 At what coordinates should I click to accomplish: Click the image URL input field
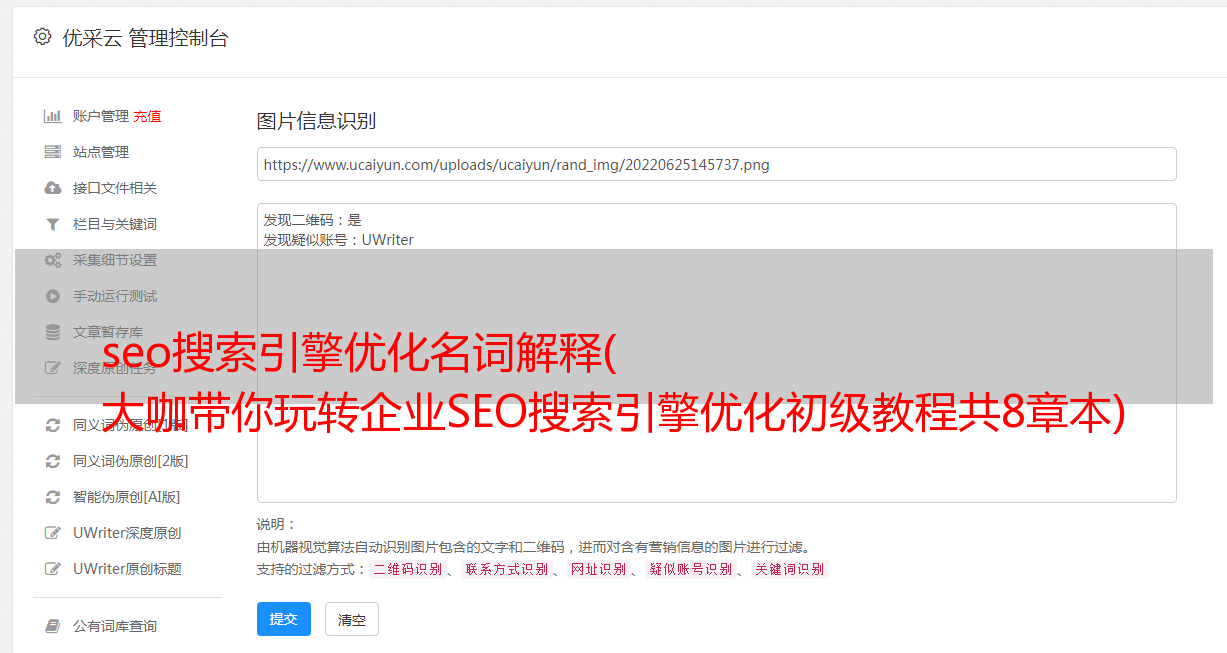(x=716, y=164)
